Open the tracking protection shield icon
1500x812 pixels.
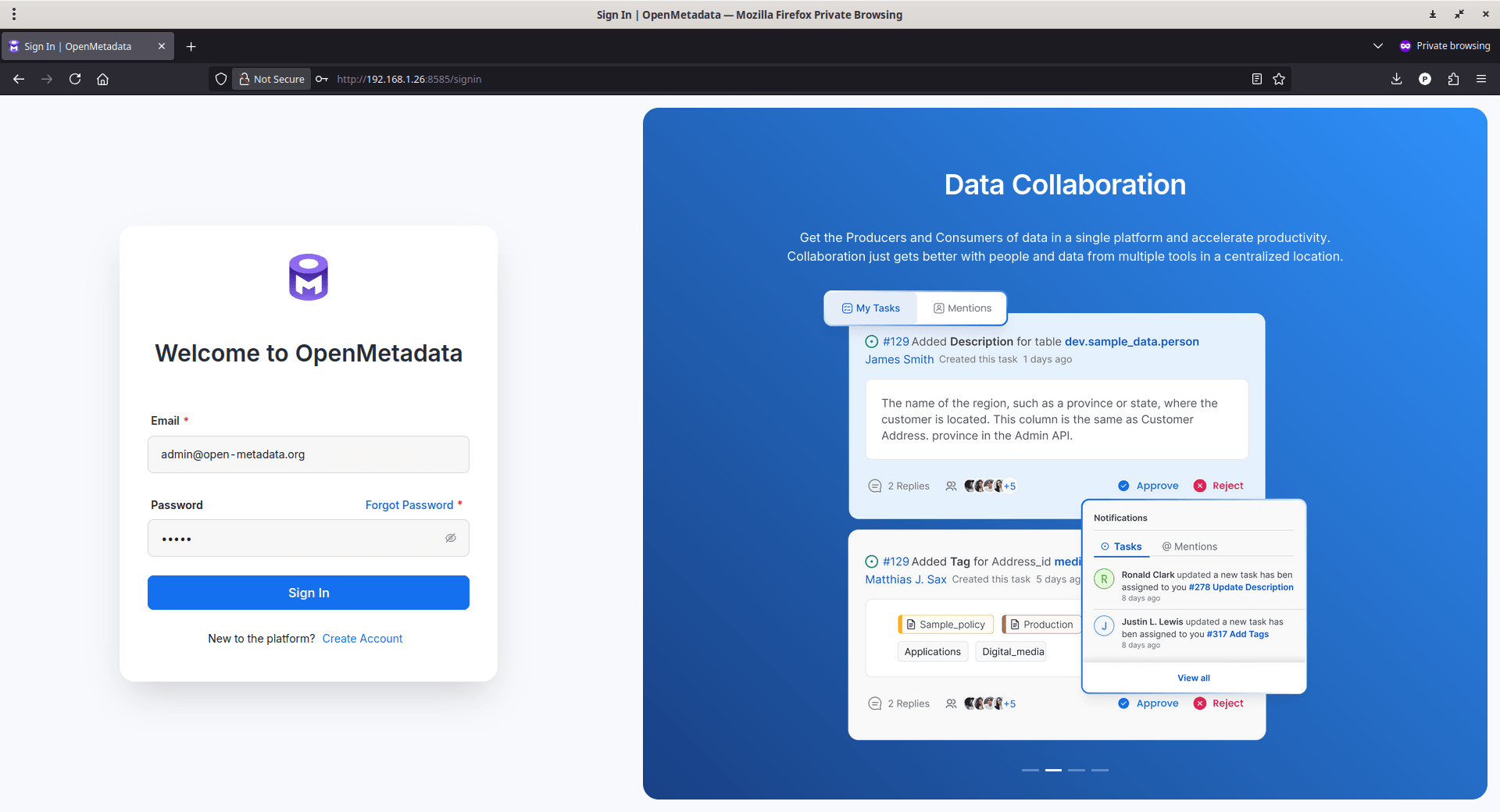[221, 79]
